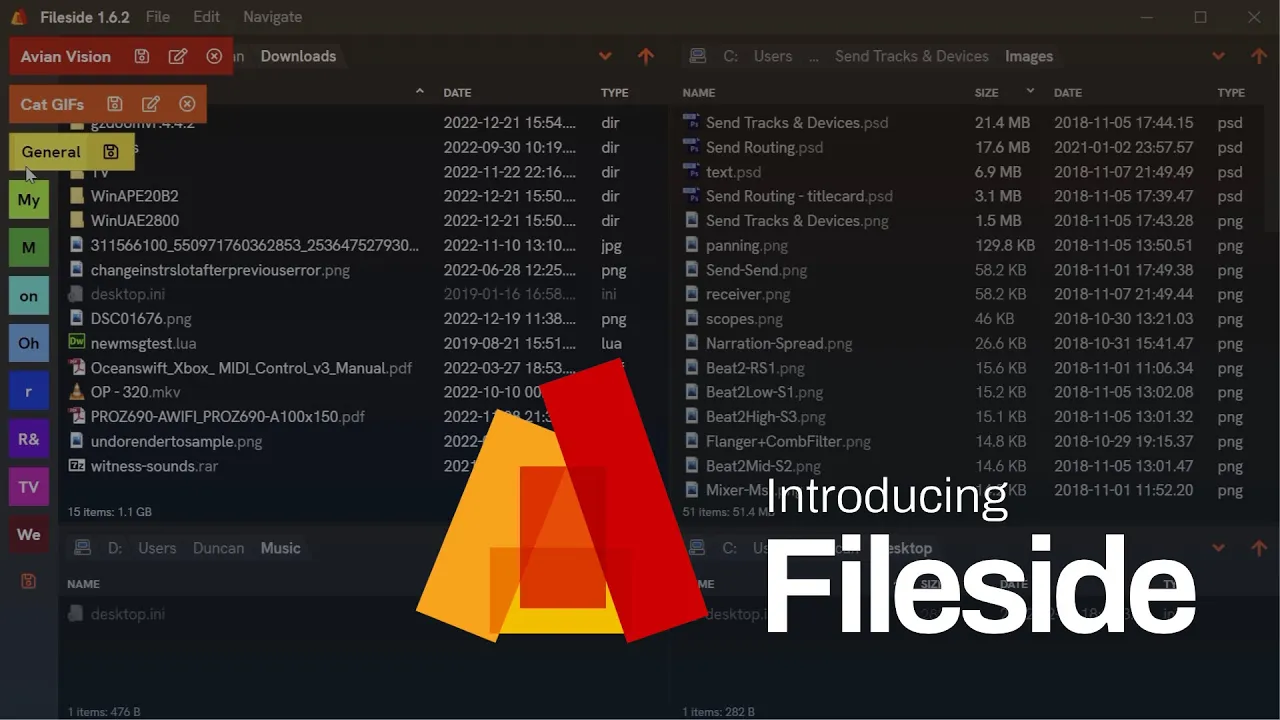Click the icon of newmsgtest.lua

coord(77,343)
